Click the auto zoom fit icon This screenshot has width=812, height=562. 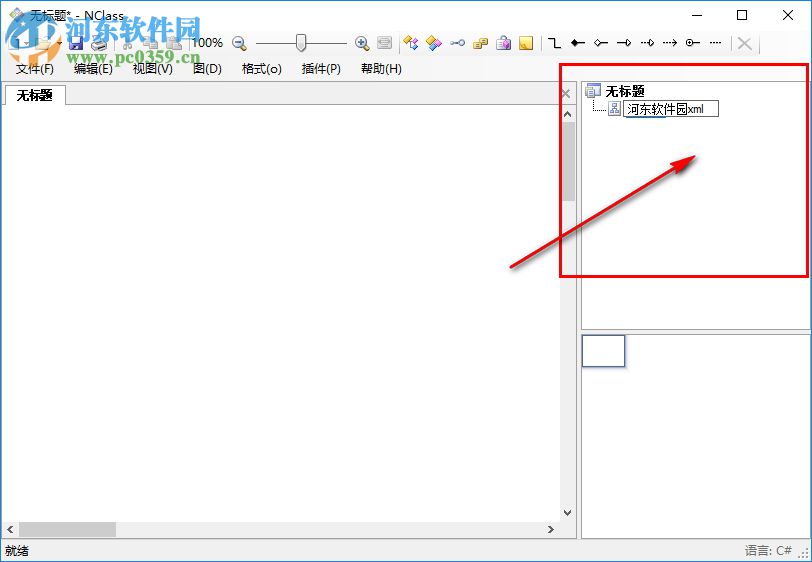tap(384, 43)
